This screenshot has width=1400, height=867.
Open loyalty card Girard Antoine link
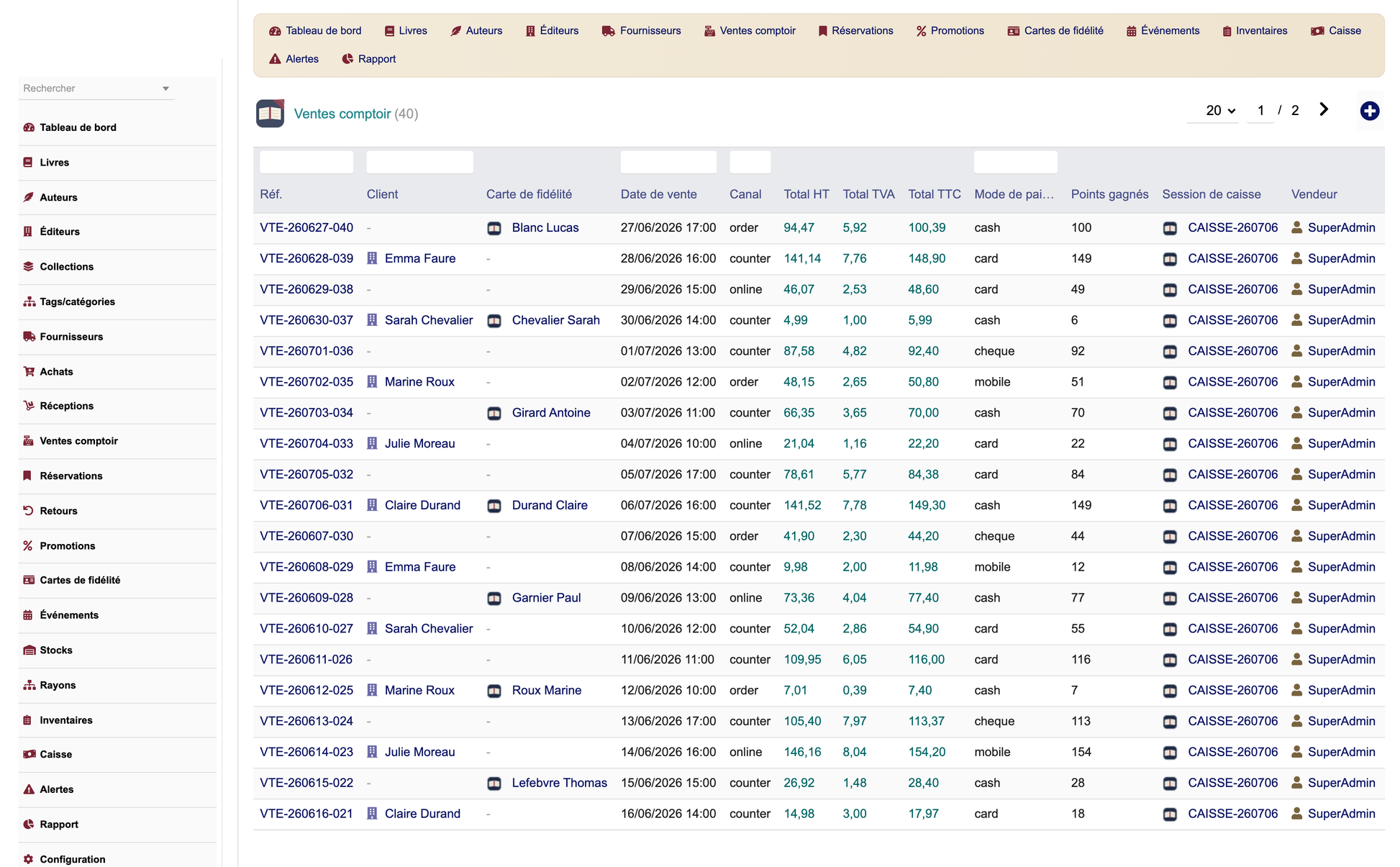coord(551,412)
